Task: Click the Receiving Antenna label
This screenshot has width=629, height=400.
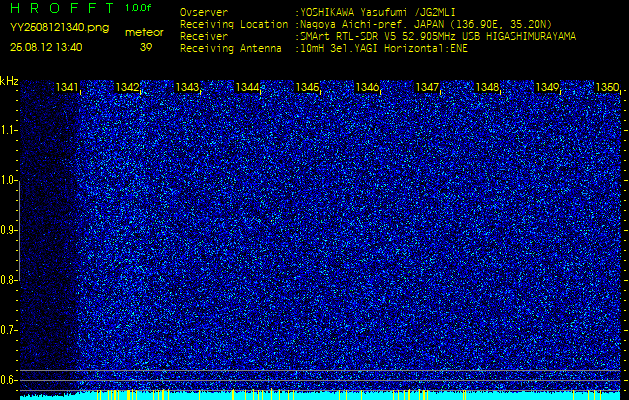Action: [x=231, y=49]
